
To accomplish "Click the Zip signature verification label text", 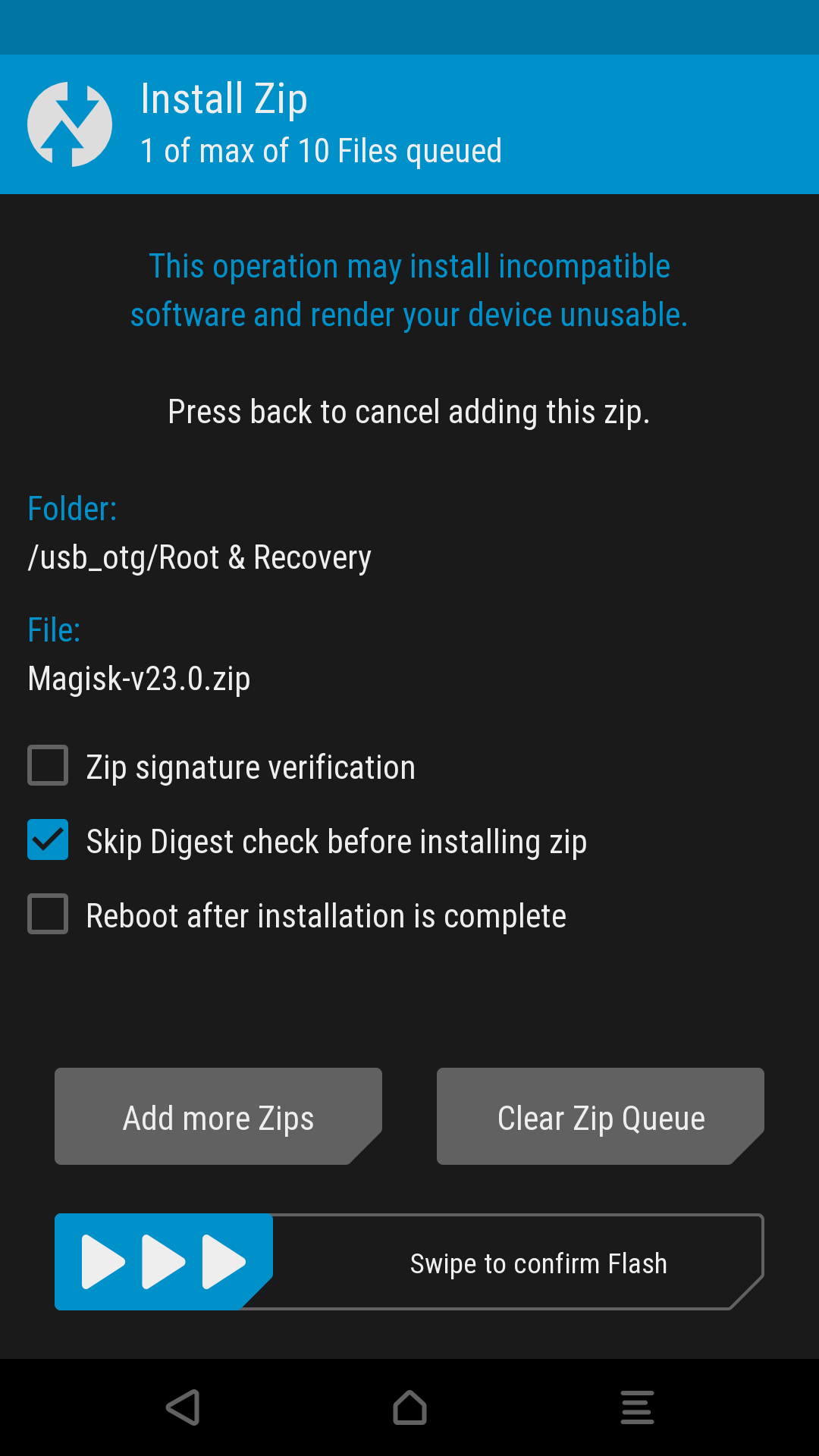I will (251, 767).
